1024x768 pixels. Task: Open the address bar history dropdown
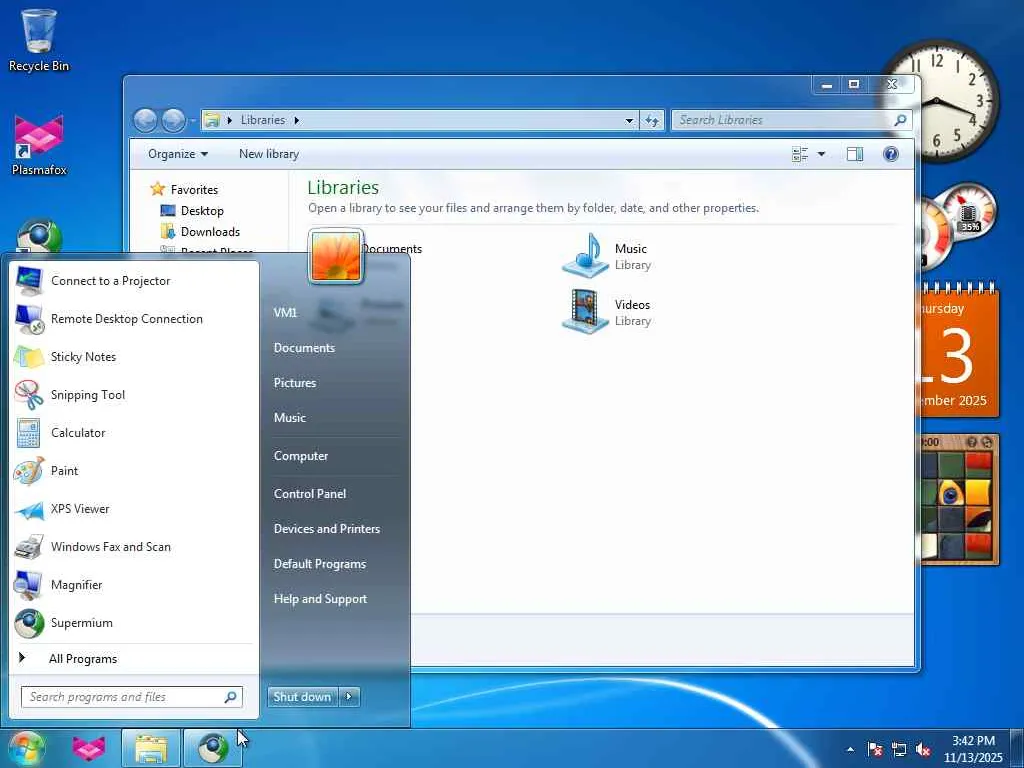(629, 120)
